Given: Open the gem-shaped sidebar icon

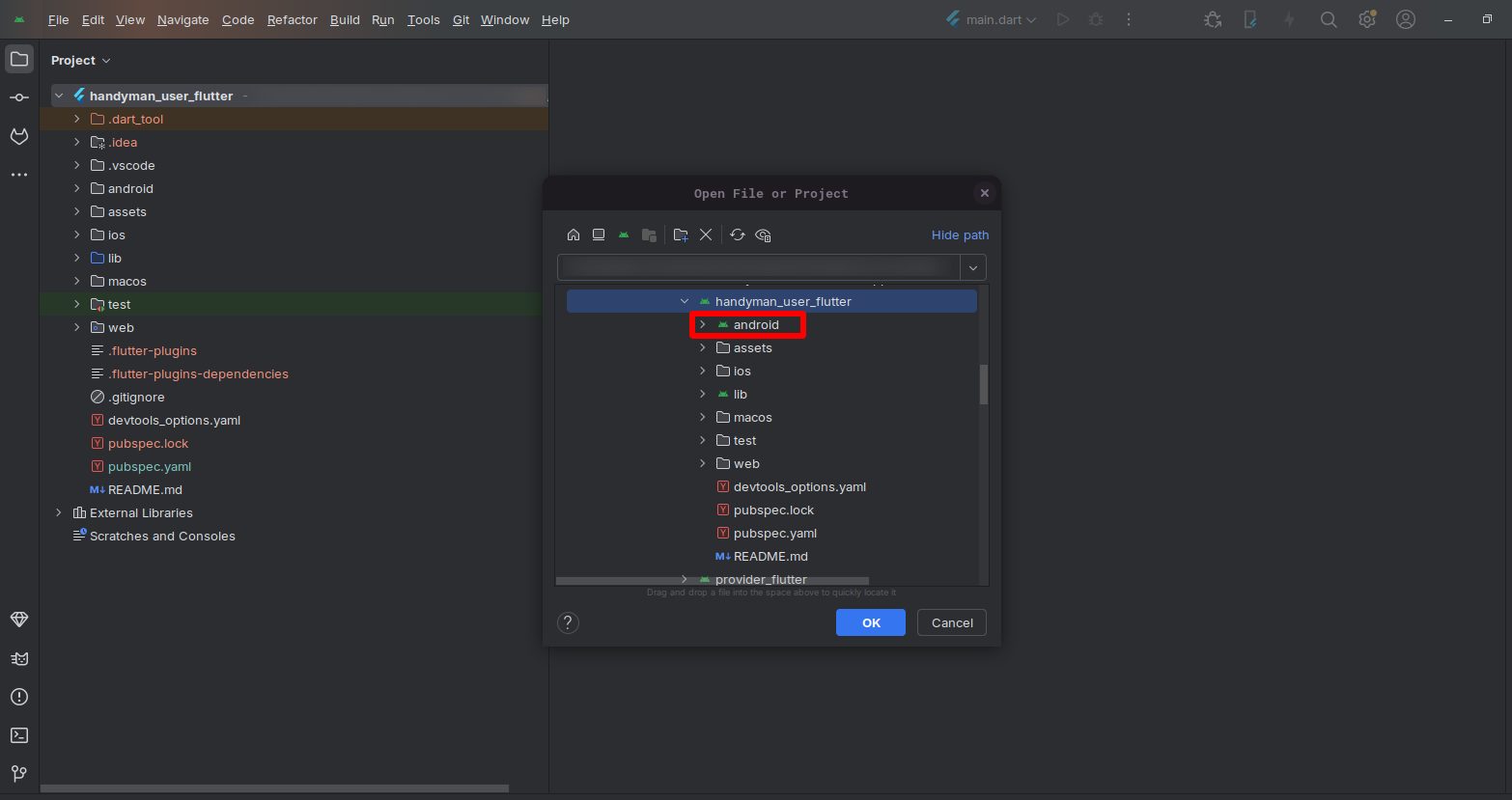Looking at the screenshot, I should [x=19, y=620].
